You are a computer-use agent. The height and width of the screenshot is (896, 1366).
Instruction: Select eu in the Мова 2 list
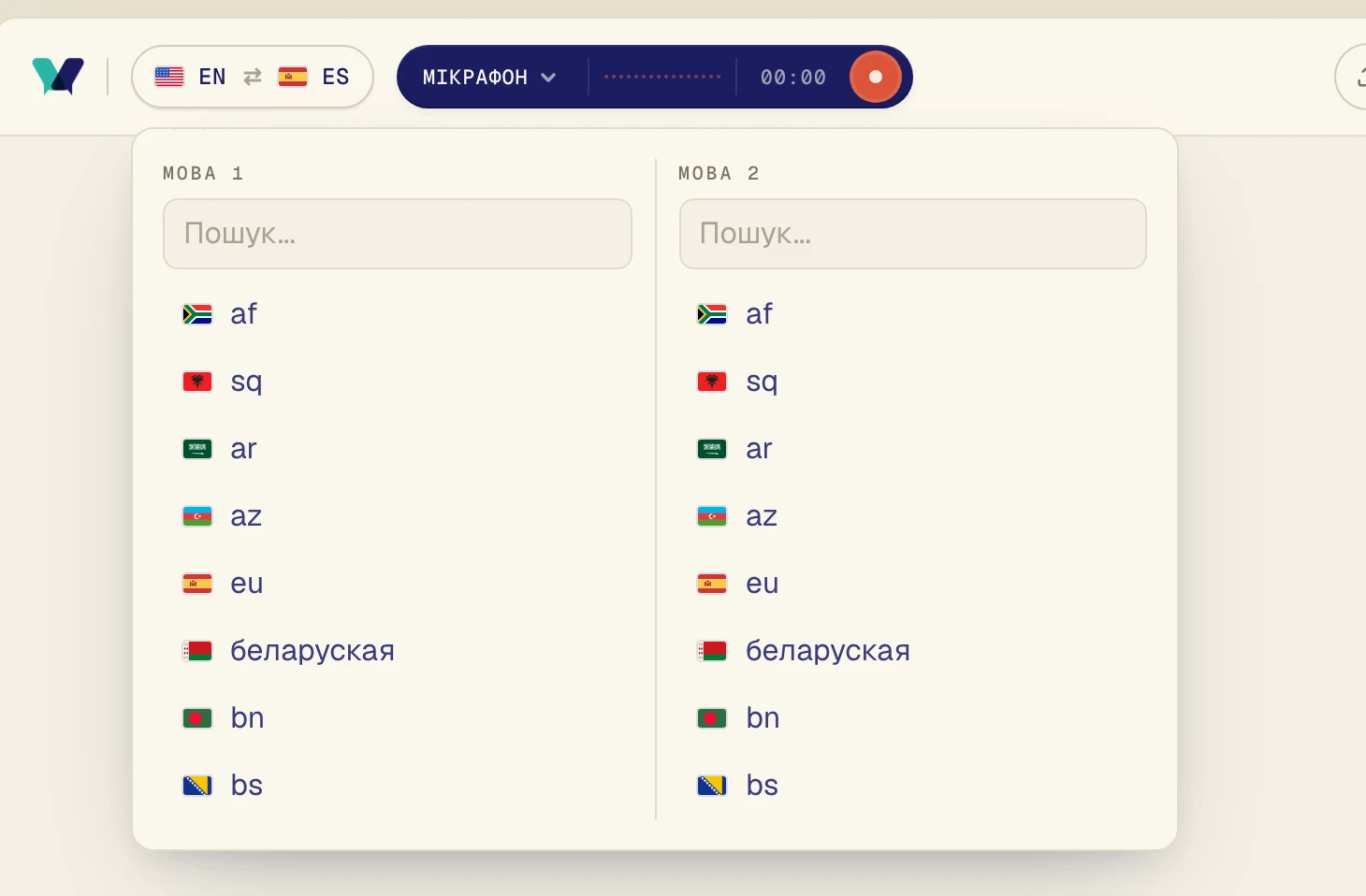(x=913, y=584)
